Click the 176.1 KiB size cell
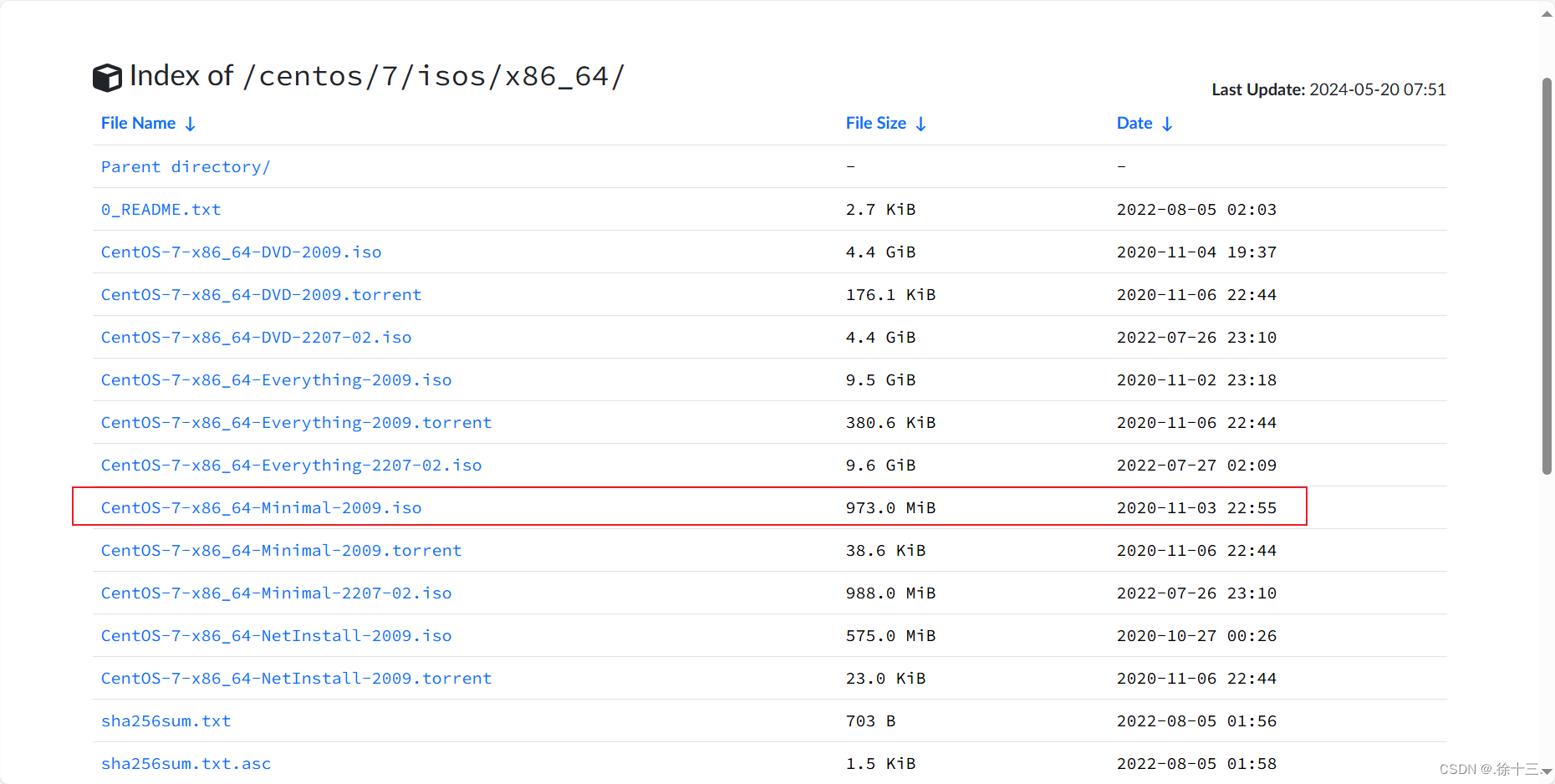 tap(891, 294)
